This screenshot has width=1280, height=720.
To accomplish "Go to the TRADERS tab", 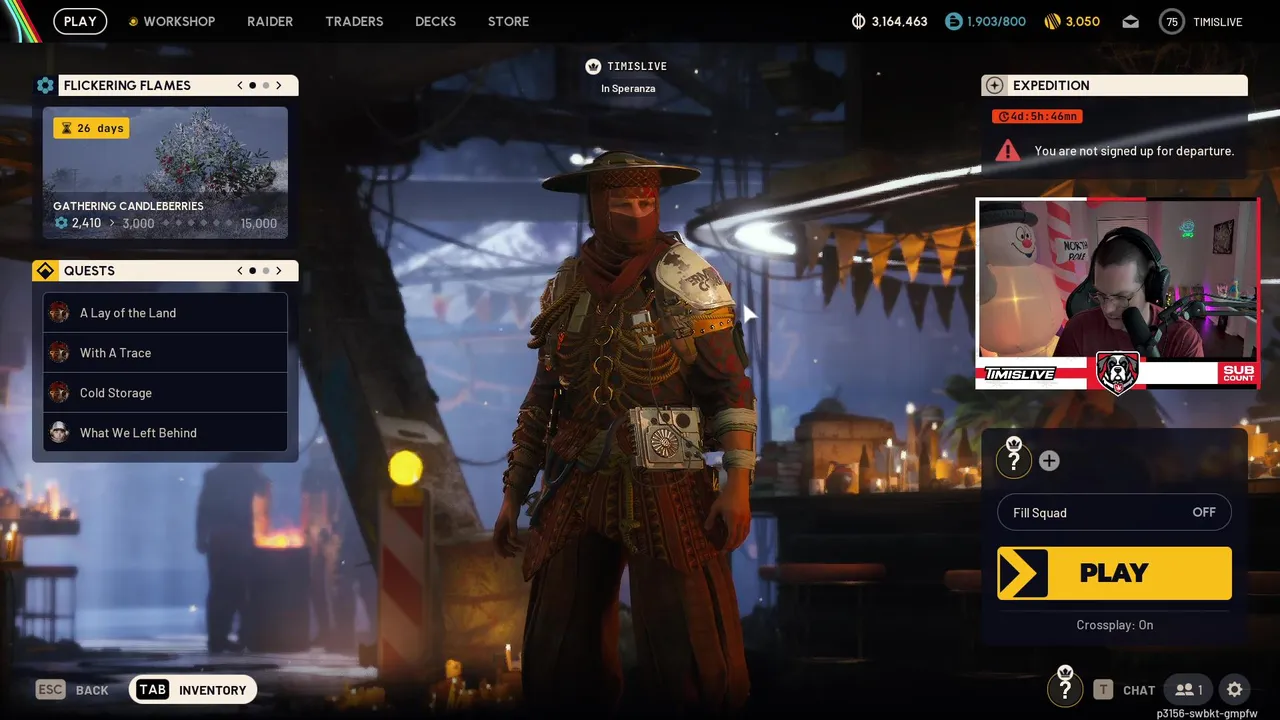I will (354, 21).
